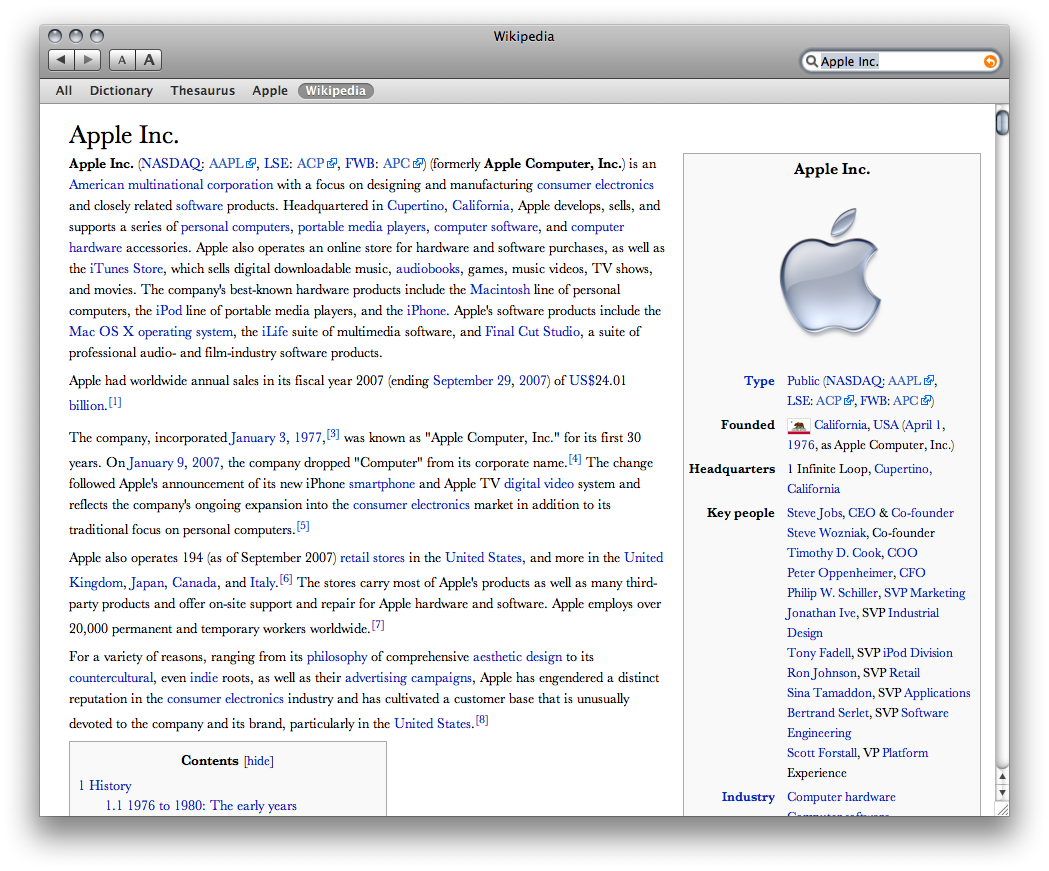
Task: Collapse Contents using the hide link
Action: (258, 760)
